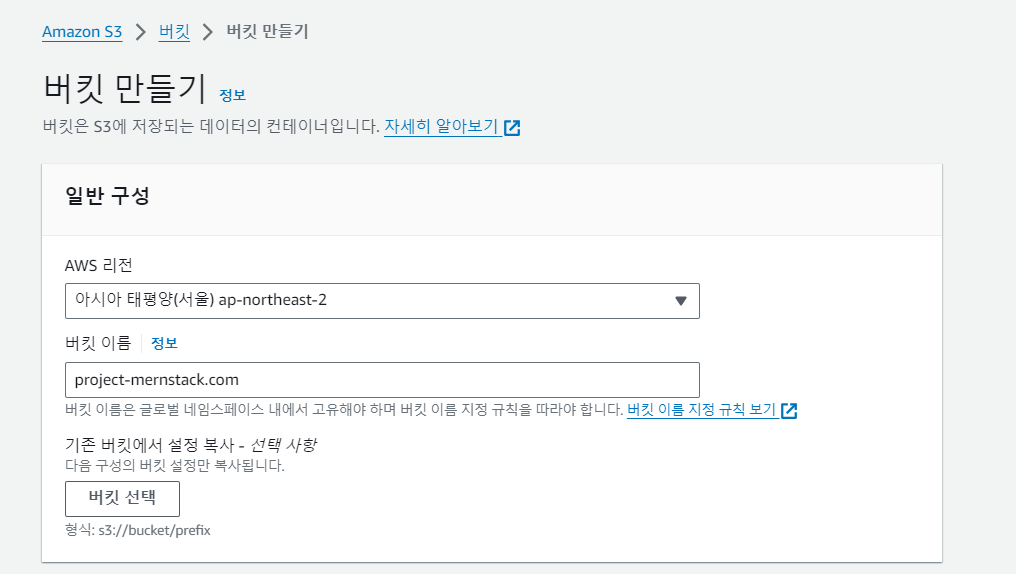Open 정보 link beside 버킷 이름
Screen dimensions: 1016x574
point(164,343)
